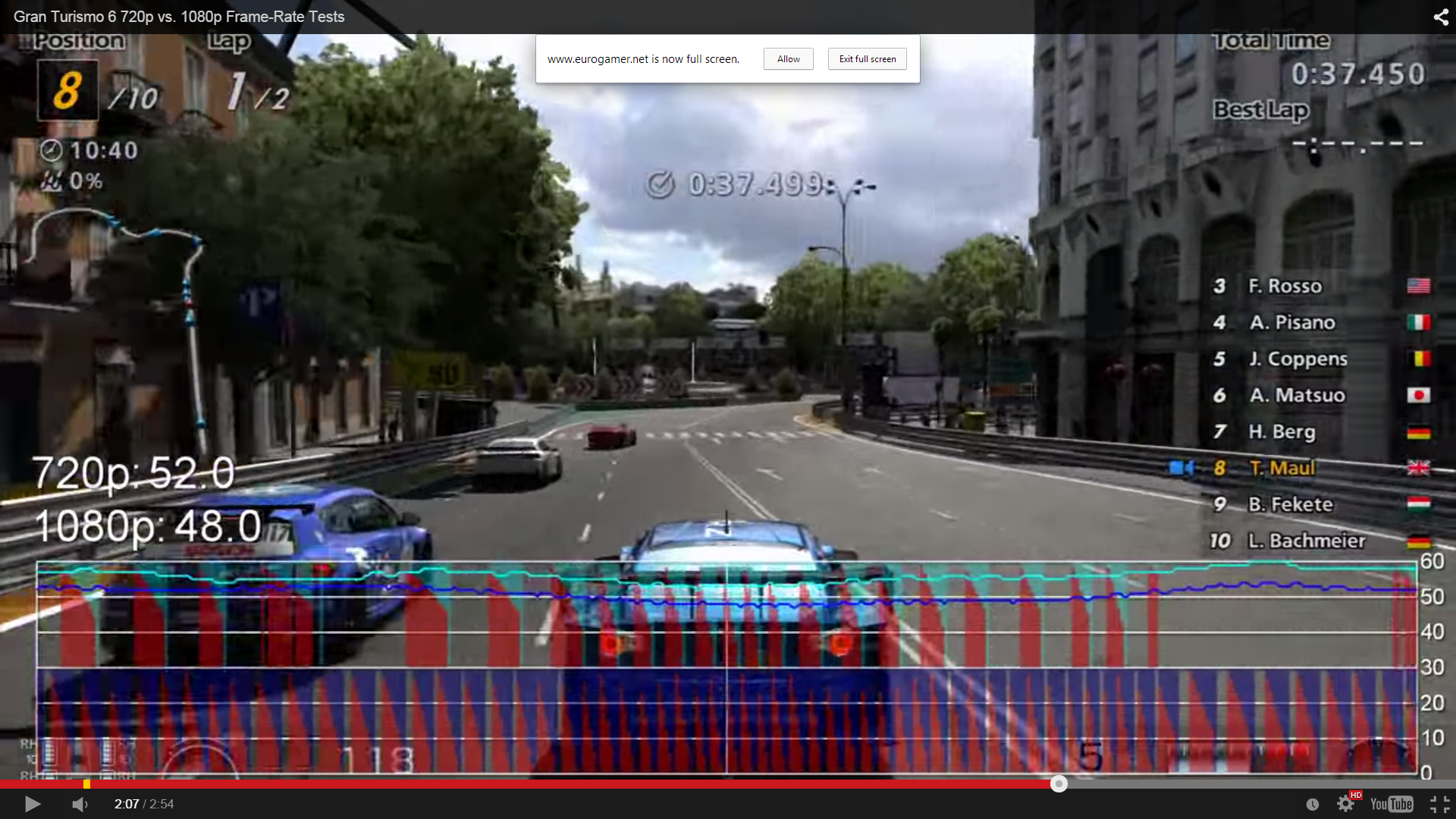The height and width of the screenshot is (819, 1456).
Task: Click the progress bar scrubber handle
Action: pyautogui.click(x=1059, y=784)
